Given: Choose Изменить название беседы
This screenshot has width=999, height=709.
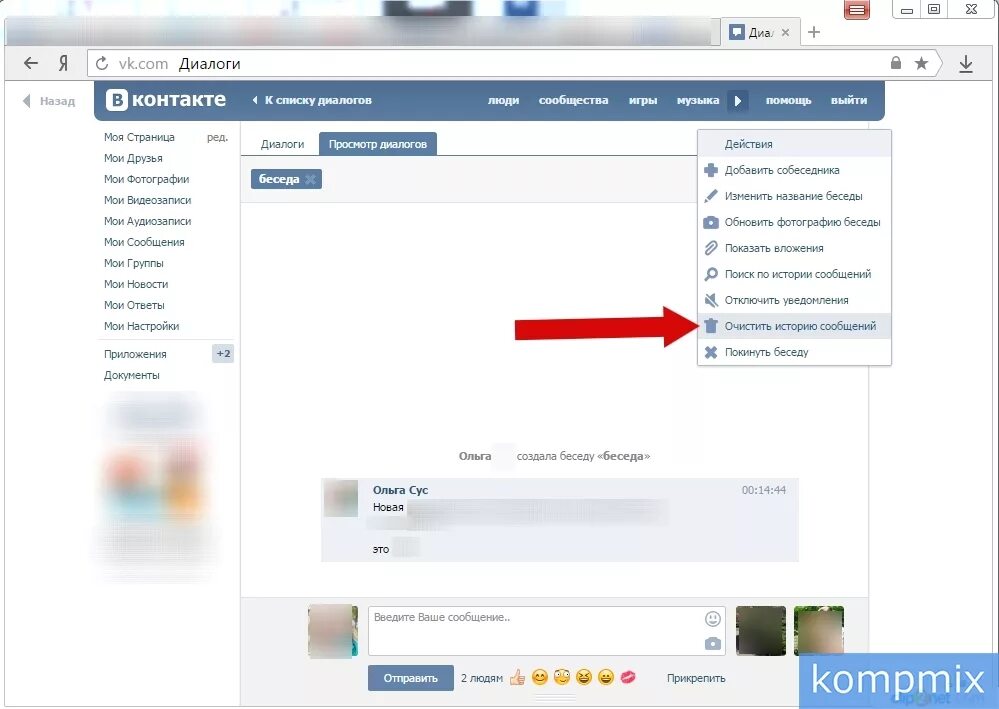Looking at the screenshot, I should (794, 196).
